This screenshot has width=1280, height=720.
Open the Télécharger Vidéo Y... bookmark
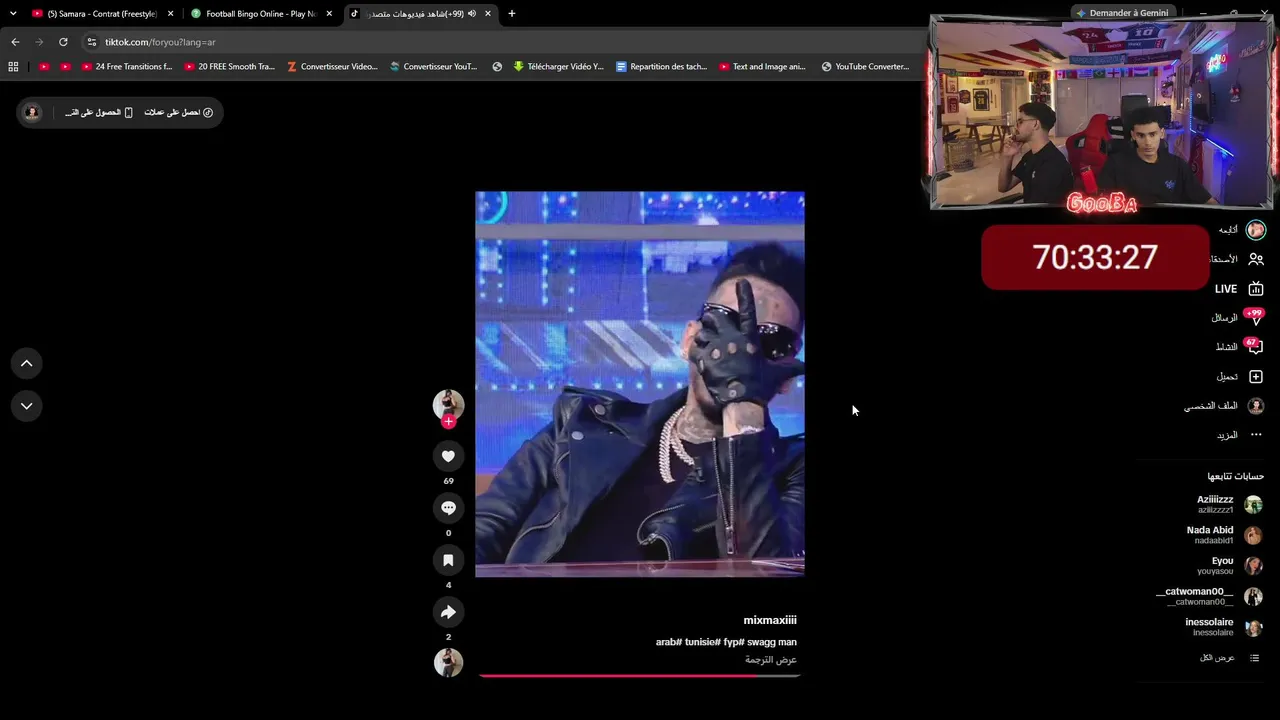558,67
